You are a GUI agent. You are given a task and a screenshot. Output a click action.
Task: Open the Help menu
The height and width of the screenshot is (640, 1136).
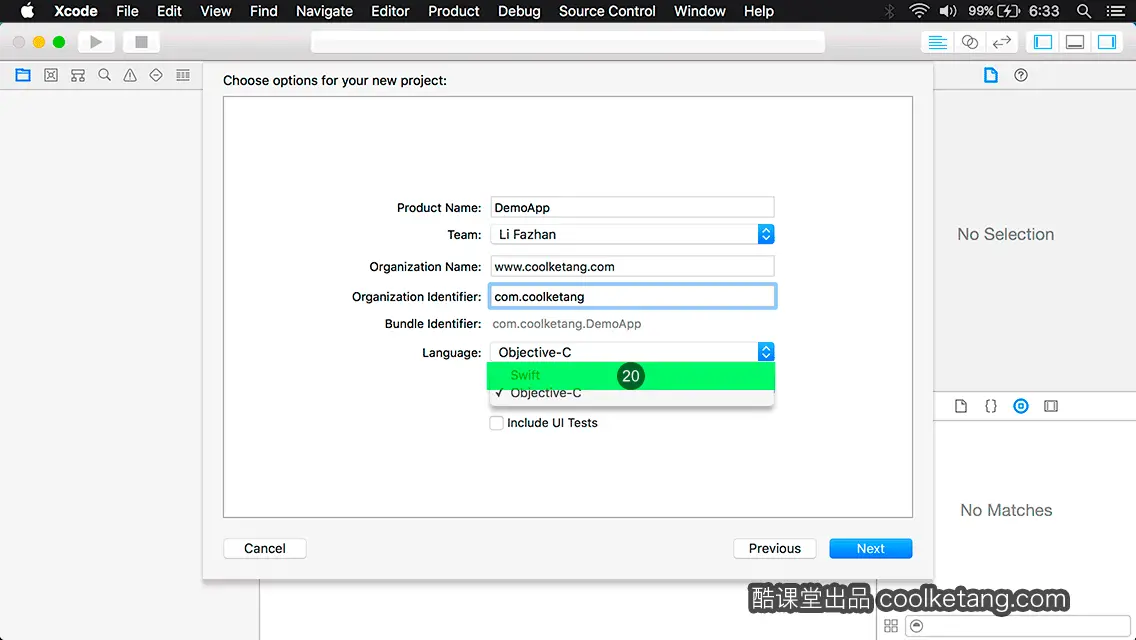(759, 11)
